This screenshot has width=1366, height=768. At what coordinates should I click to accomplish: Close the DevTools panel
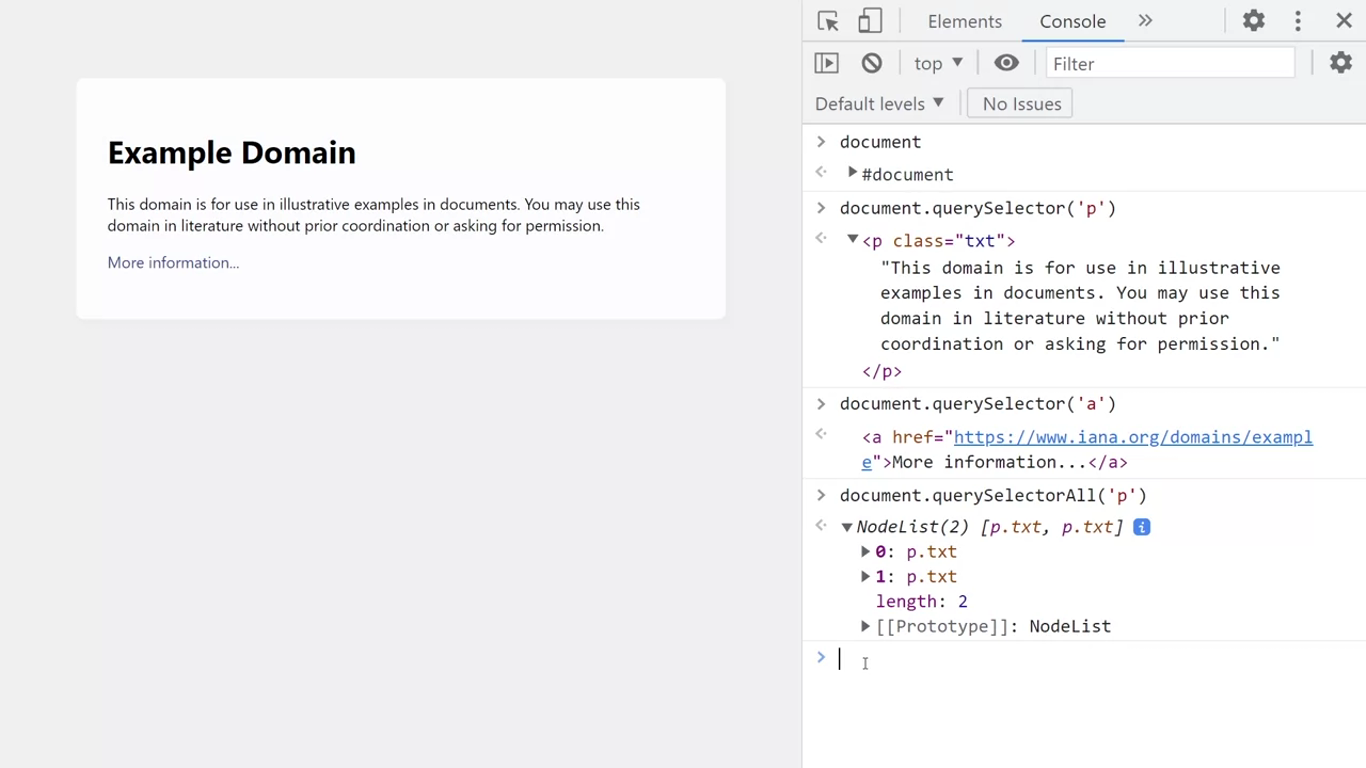[x=1344, y=21]
